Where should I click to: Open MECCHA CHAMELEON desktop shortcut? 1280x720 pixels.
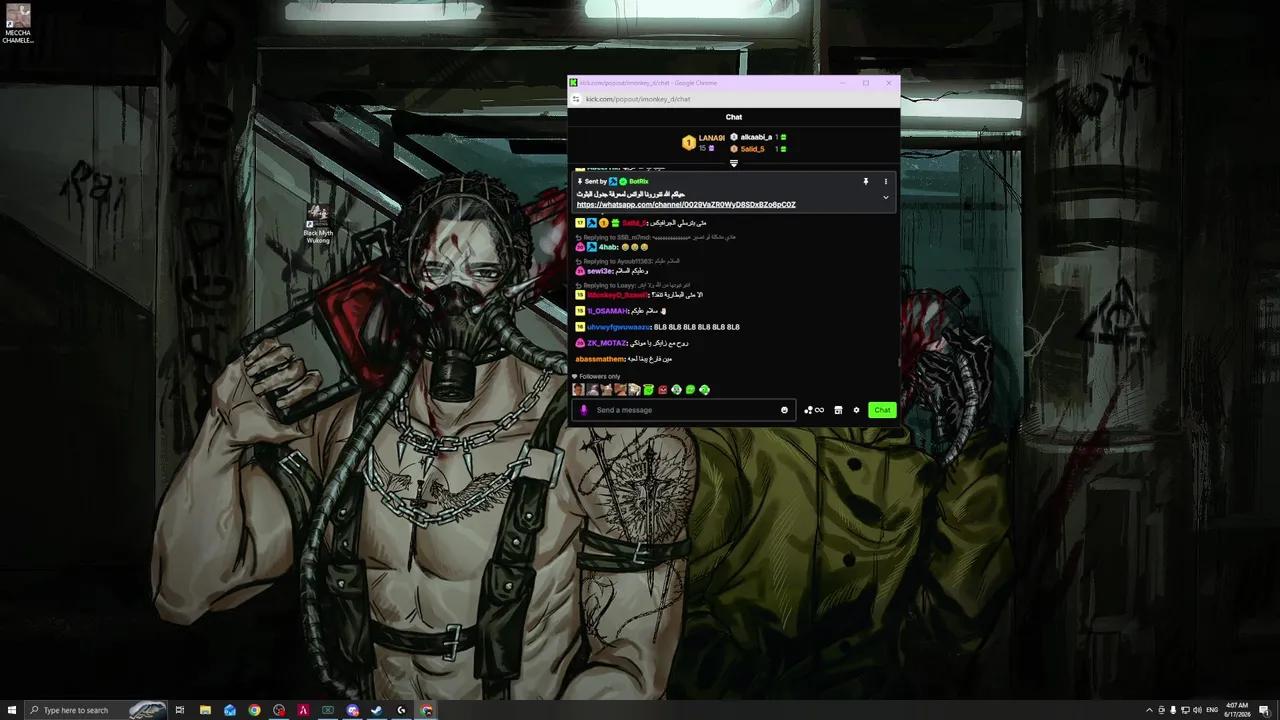17,24
